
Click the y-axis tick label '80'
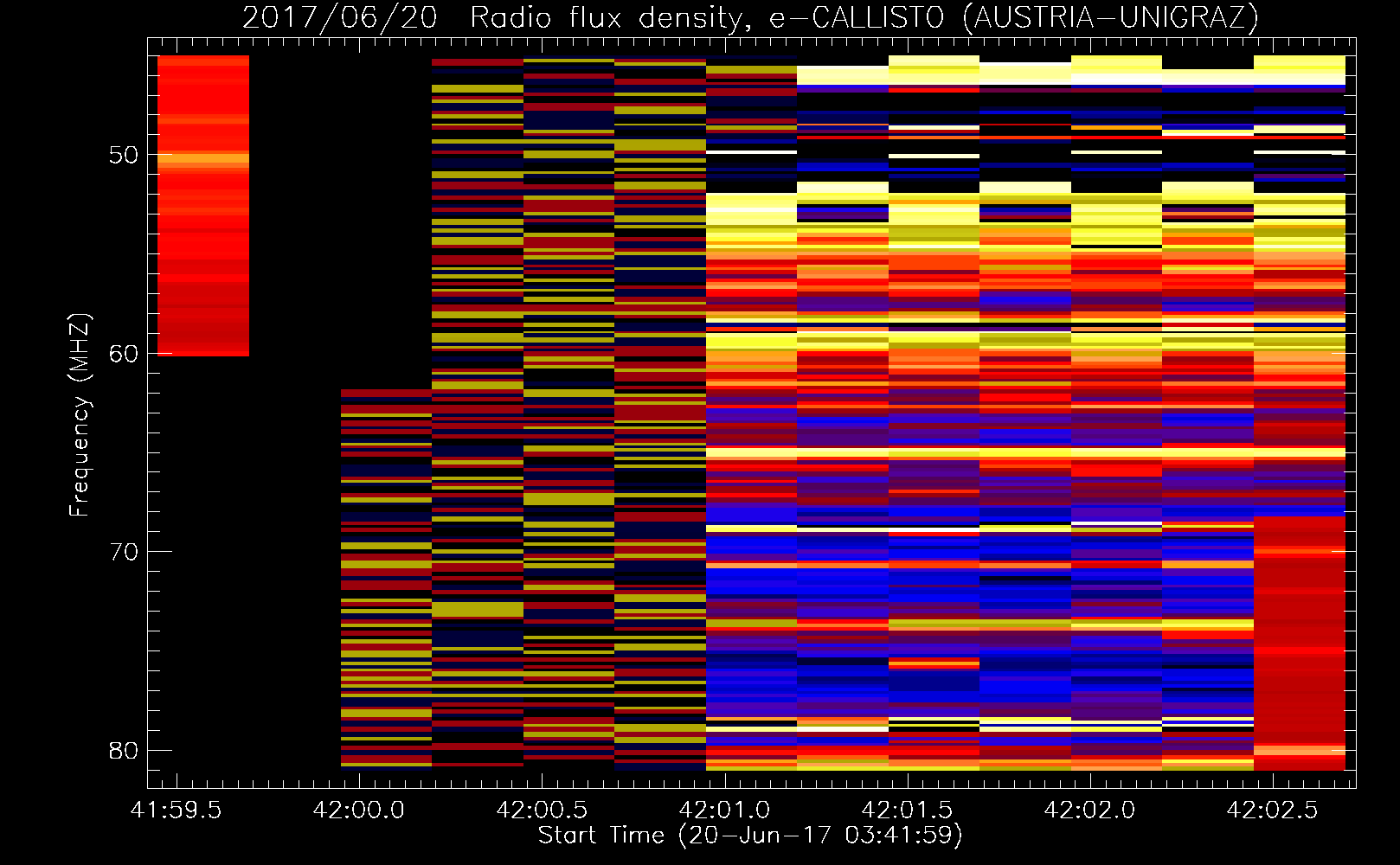[124, 751]
